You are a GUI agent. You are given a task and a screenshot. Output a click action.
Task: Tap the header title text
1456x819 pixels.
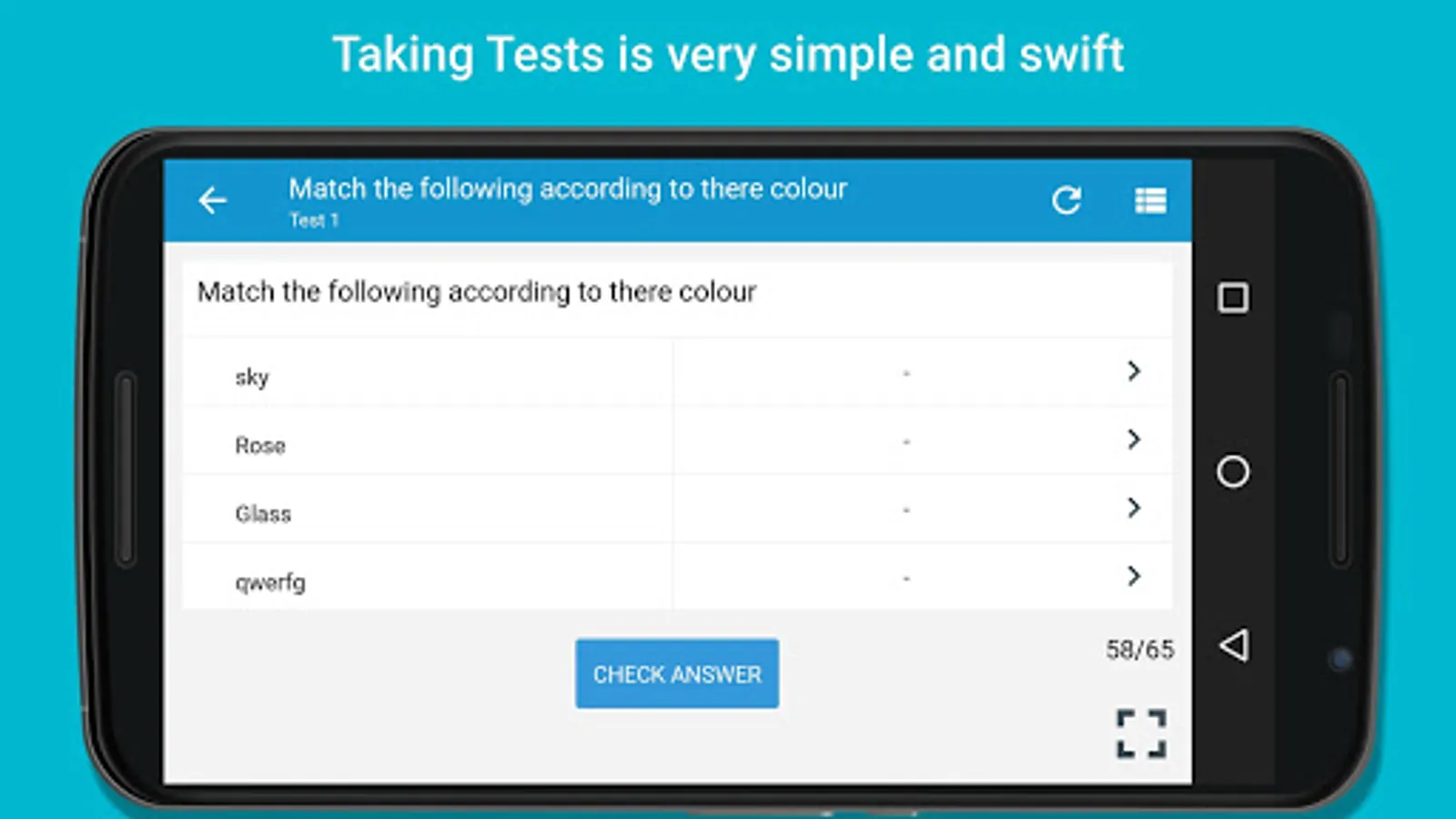pos(568,189)
